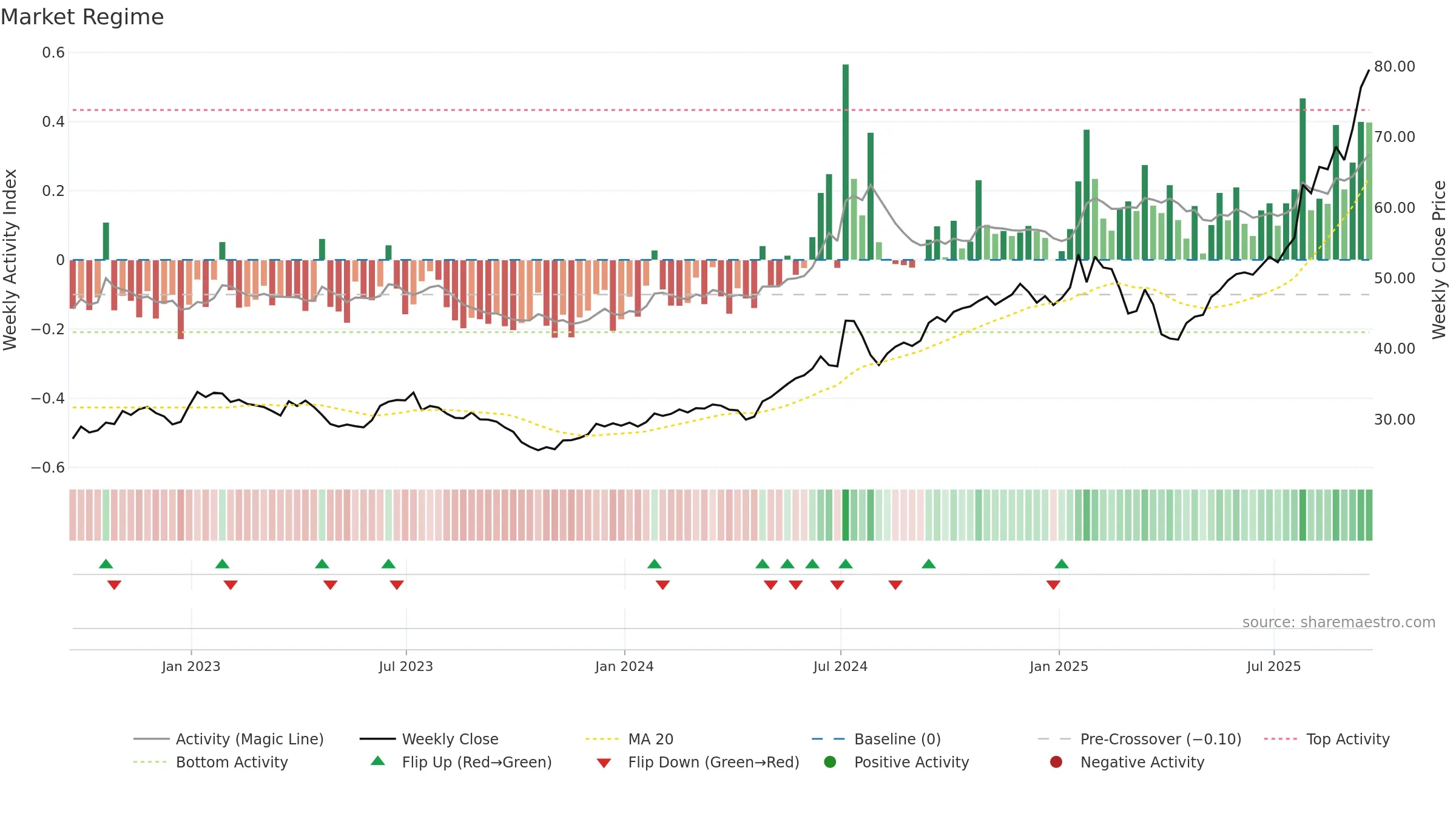Click the Weekly Activity Index axis title
This screenshot has width=1456, height=819.
10,260
